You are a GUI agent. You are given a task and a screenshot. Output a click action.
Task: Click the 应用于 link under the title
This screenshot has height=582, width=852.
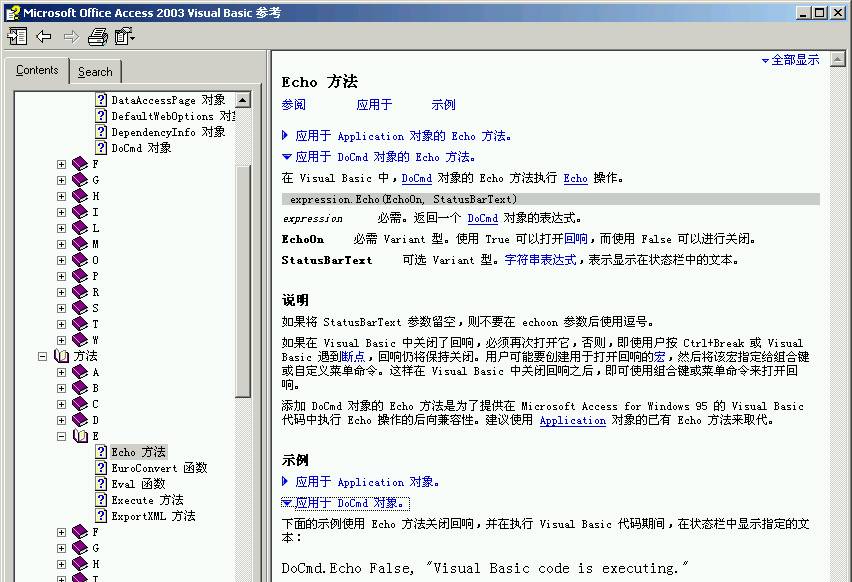click(x=374, y=104)
